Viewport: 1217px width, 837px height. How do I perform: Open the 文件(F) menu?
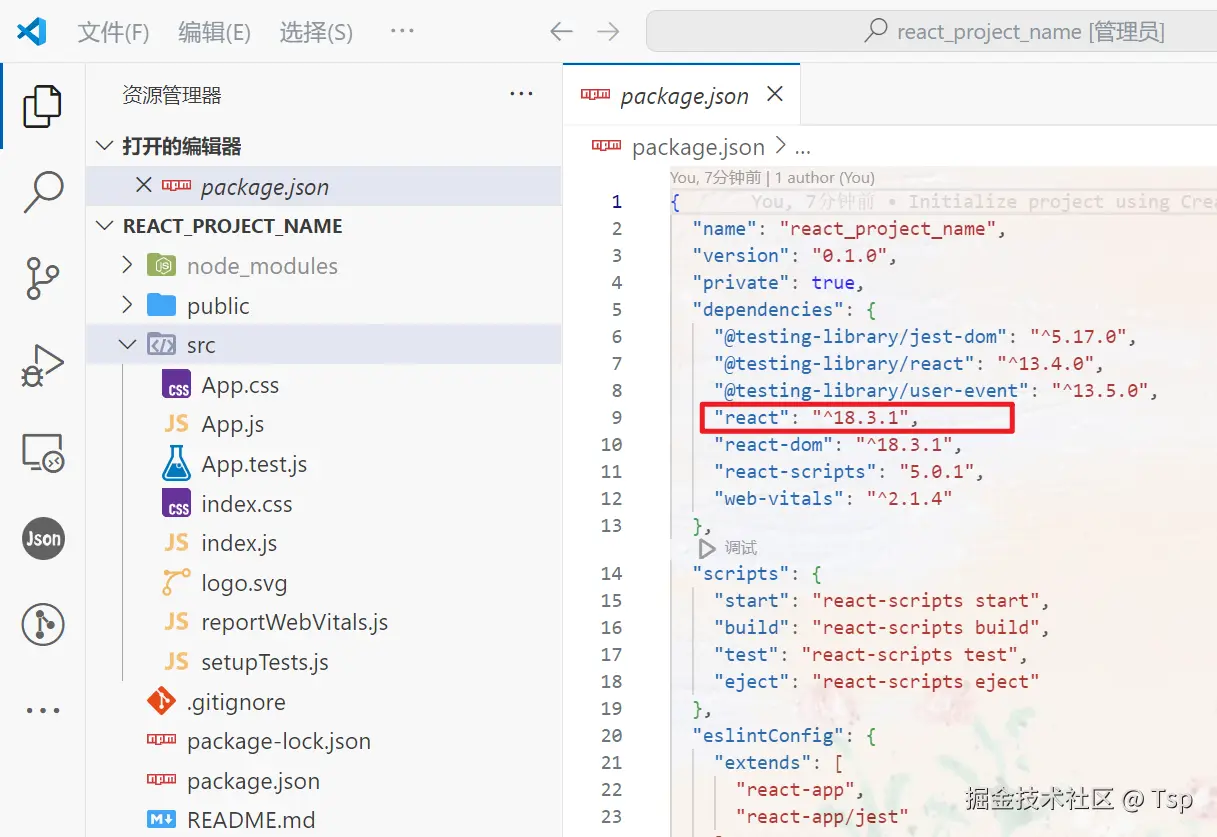(113, 32)
